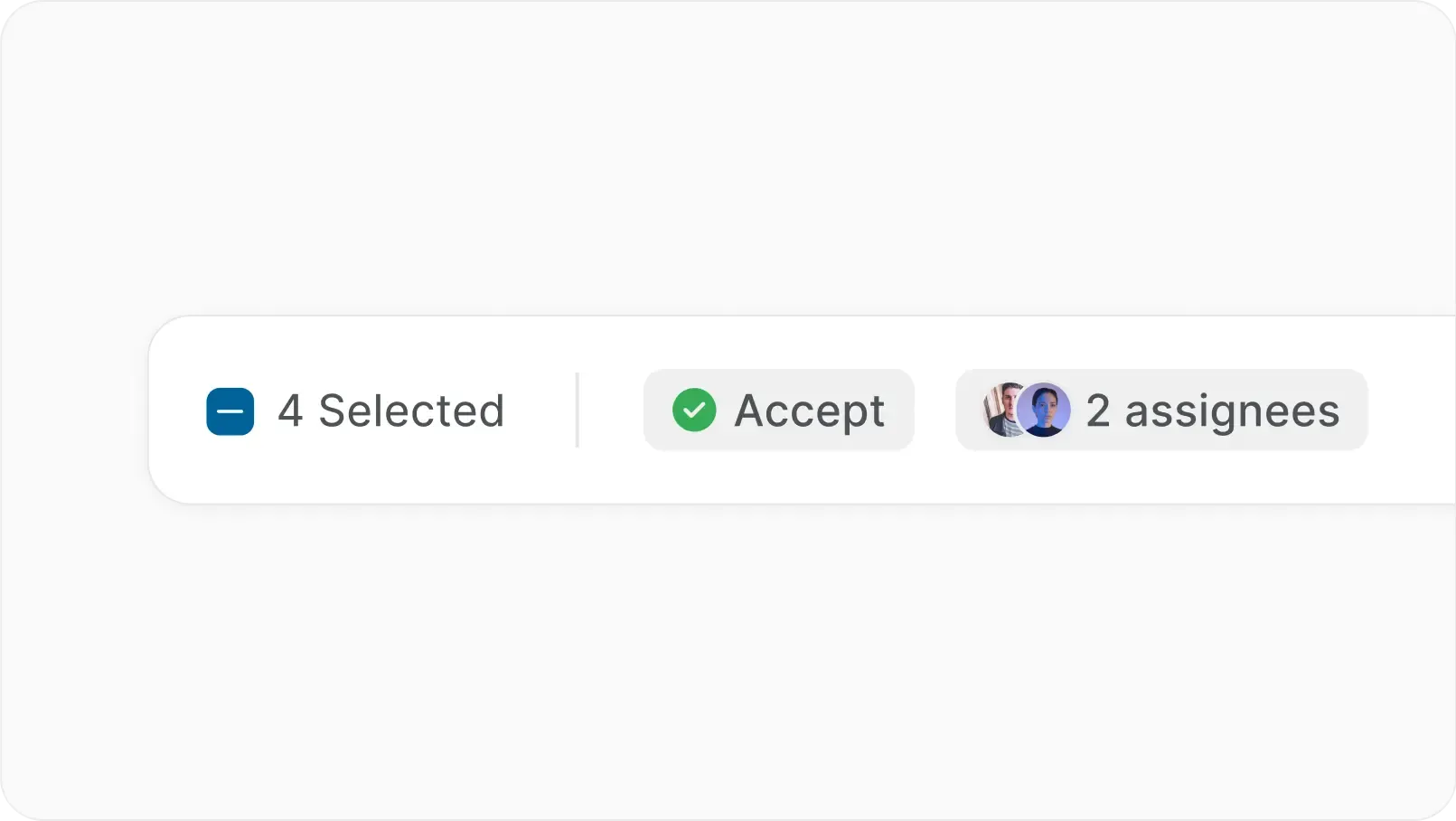
Task: Click the number 4 in selection count
Action: pos(289,410)
